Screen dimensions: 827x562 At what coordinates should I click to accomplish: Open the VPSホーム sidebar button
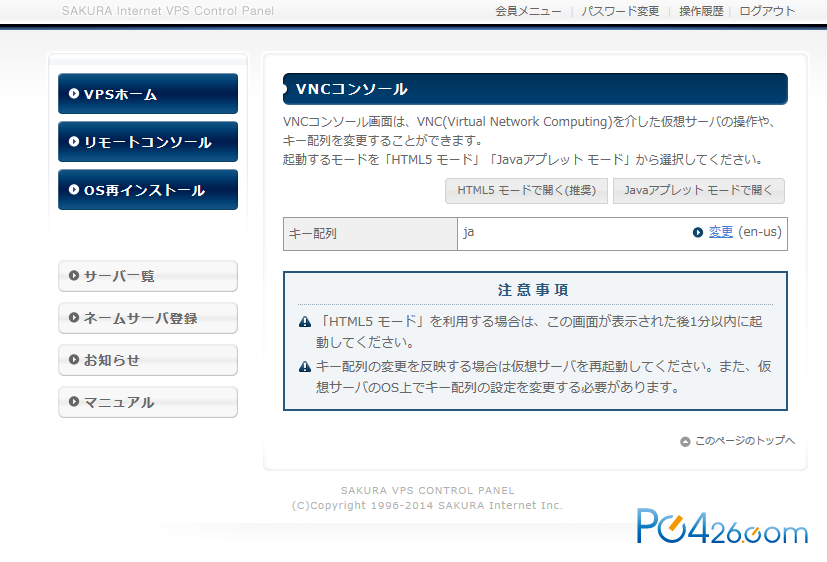click(148, 94)
